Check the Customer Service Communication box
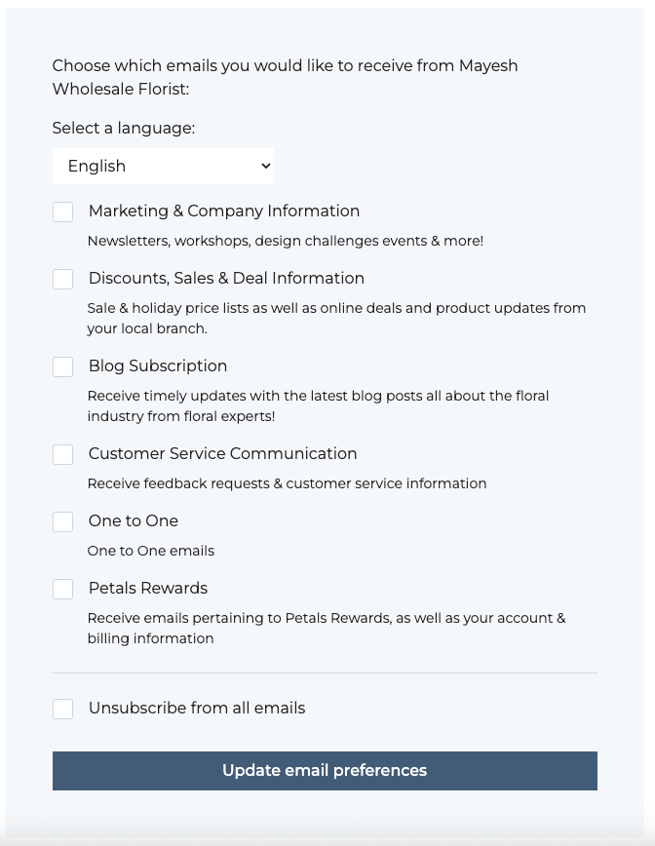The image size is (655, 846). (x=63, y=454)
